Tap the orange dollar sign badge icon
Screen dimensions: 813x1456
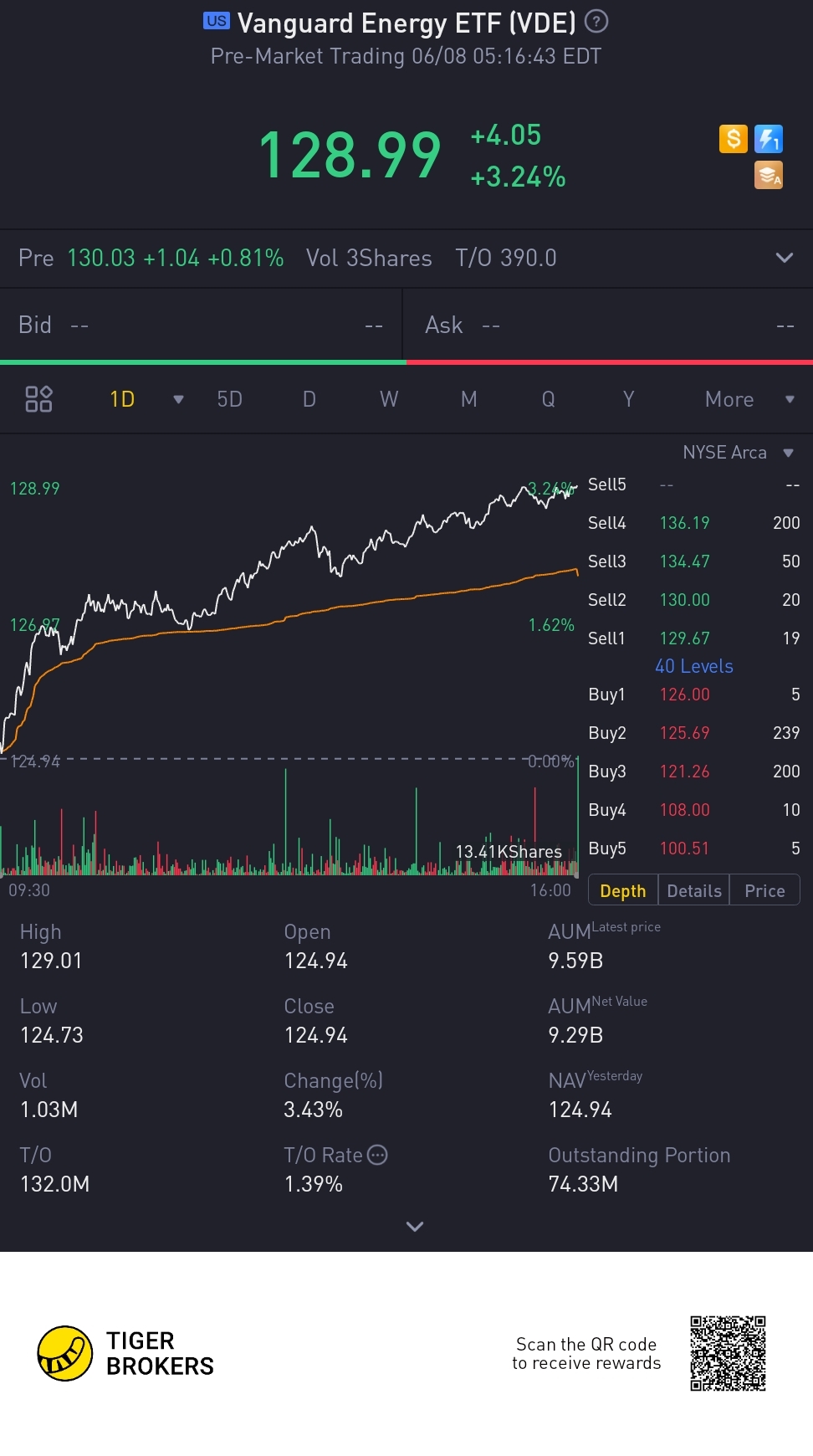tap(734, 138)
